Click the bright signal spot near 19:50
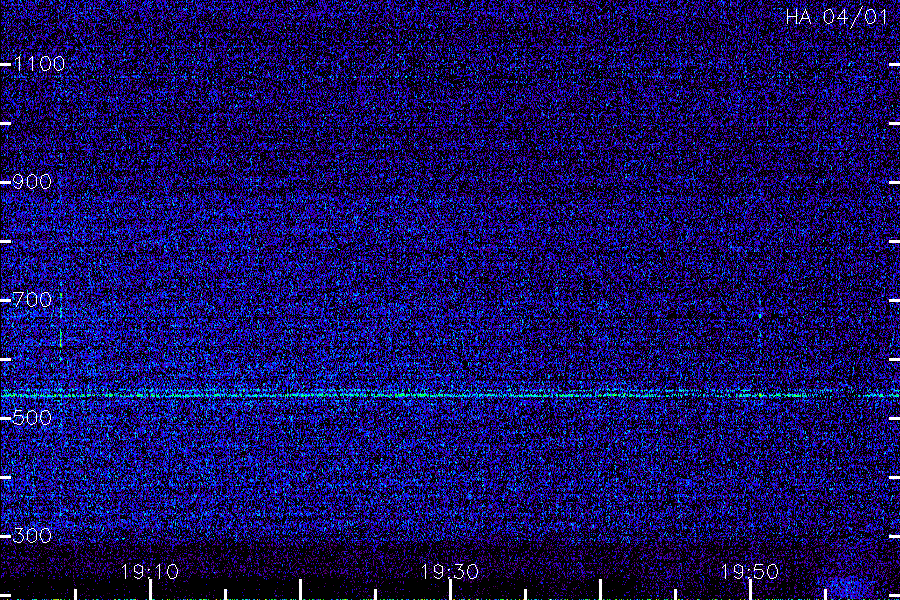Image resolution: width=900 pixels, height=600 pixels. coord(760,315)
